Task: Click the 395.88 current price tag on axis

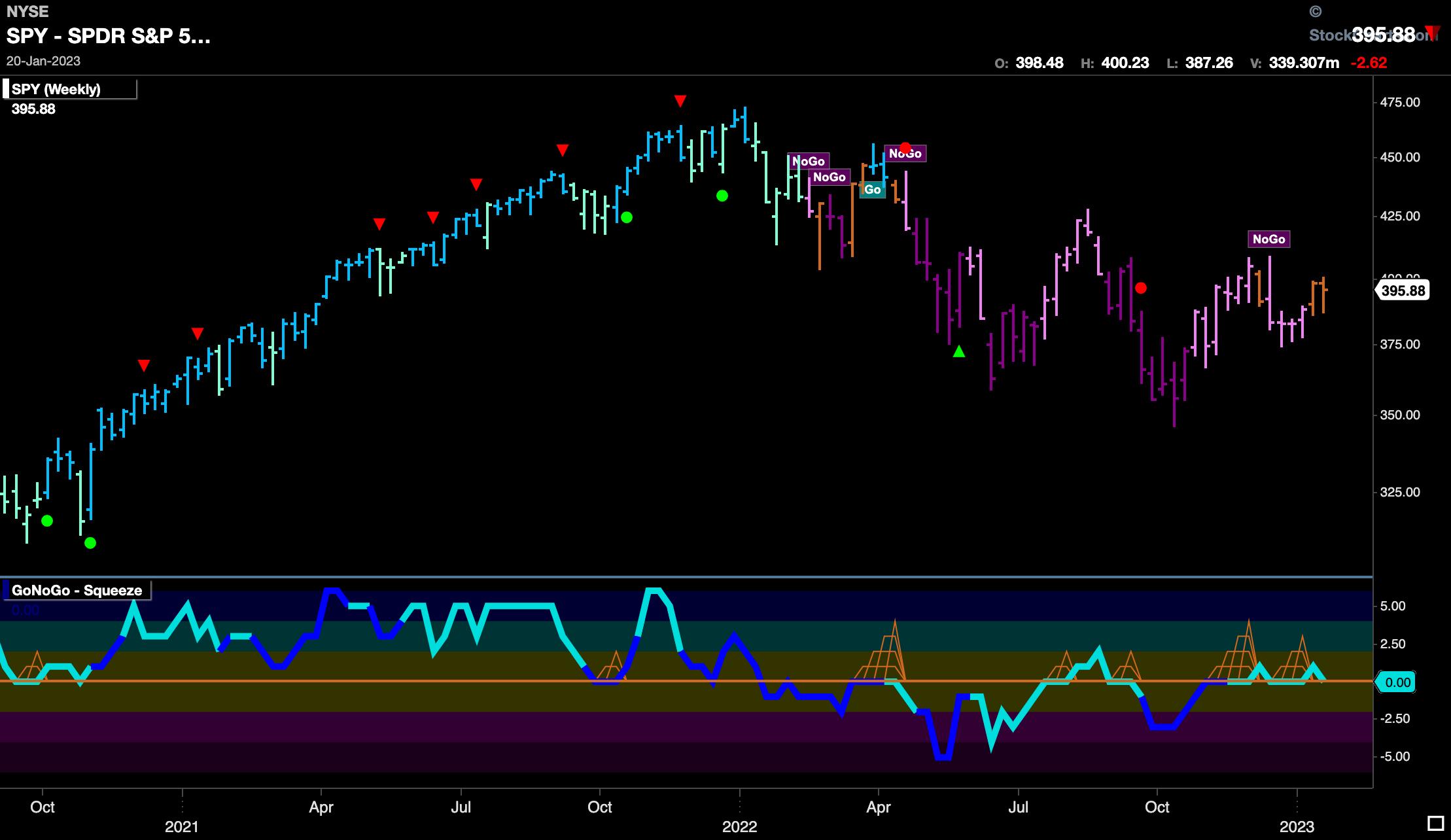Action: click(1404, 290)
